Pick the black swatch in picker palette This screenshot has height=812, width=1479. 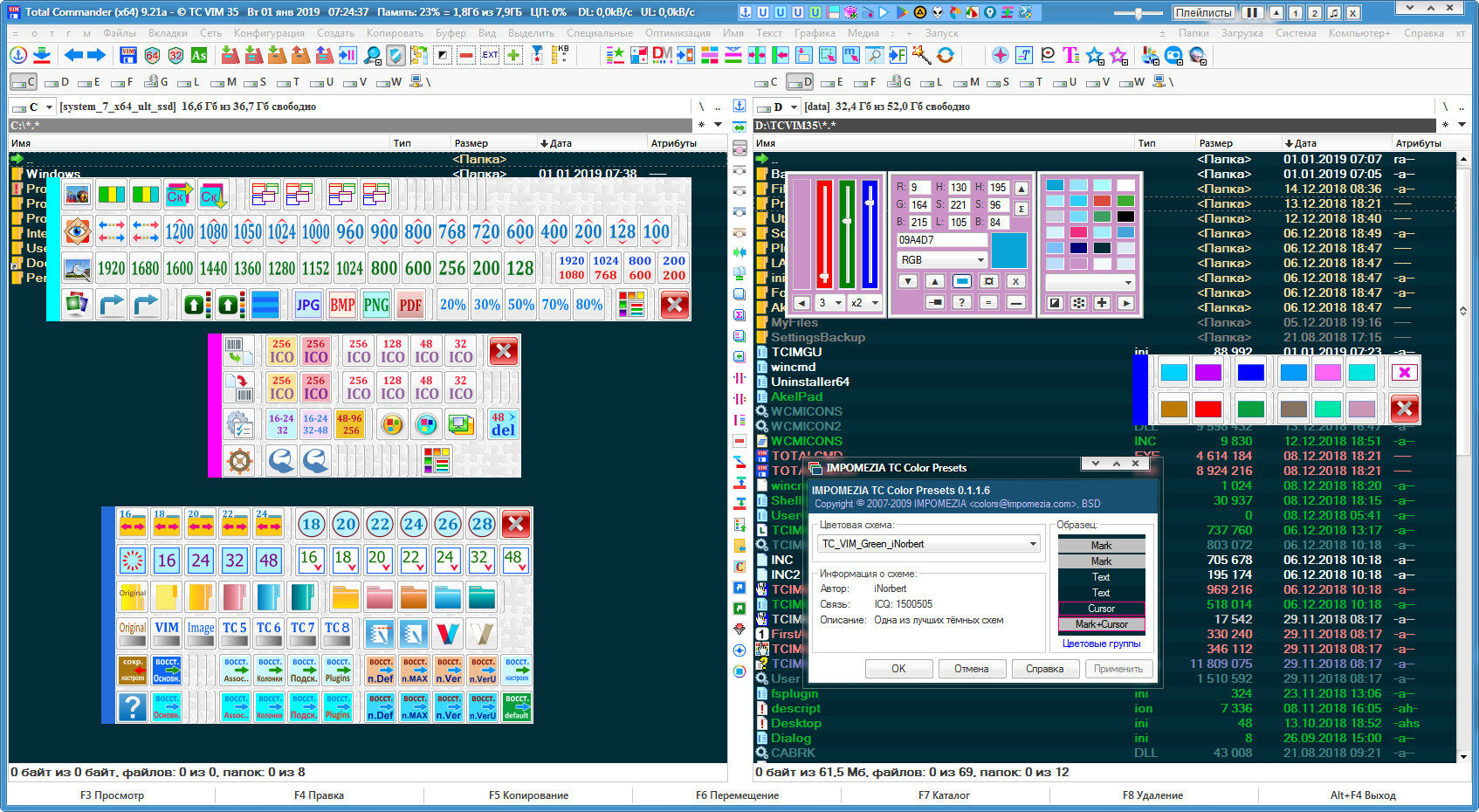pyautogui.click(x=1125, y=217)
